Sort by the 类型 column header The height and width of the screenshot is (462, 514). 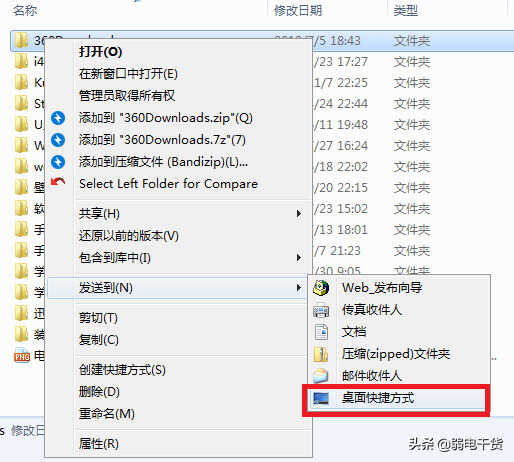(x=406, y=11)
